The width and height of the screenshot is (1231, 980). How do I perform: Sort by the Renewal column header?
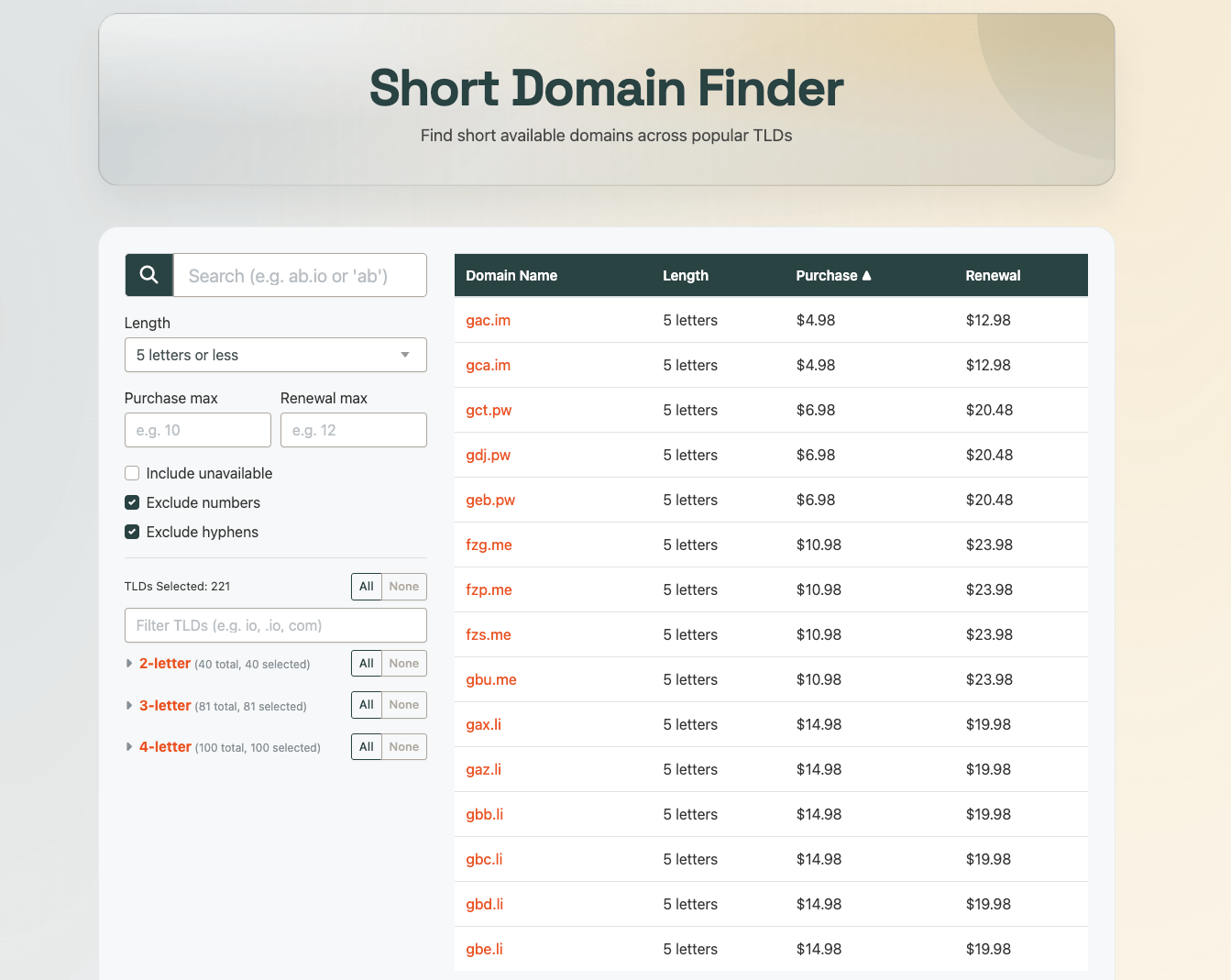pos(993,275)
